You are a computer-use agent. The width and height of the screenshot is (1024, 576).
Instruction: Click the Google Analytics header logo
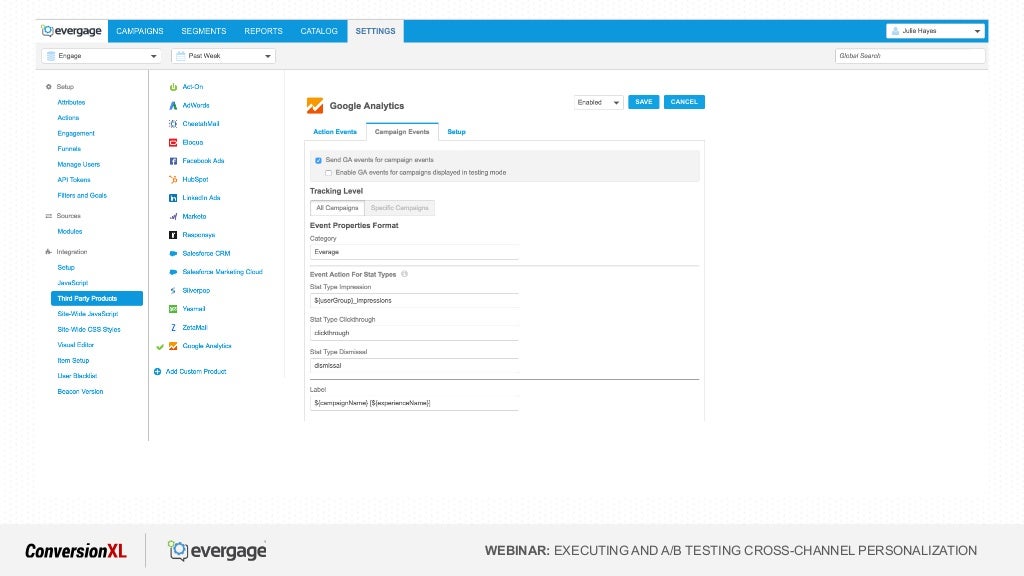315,105
